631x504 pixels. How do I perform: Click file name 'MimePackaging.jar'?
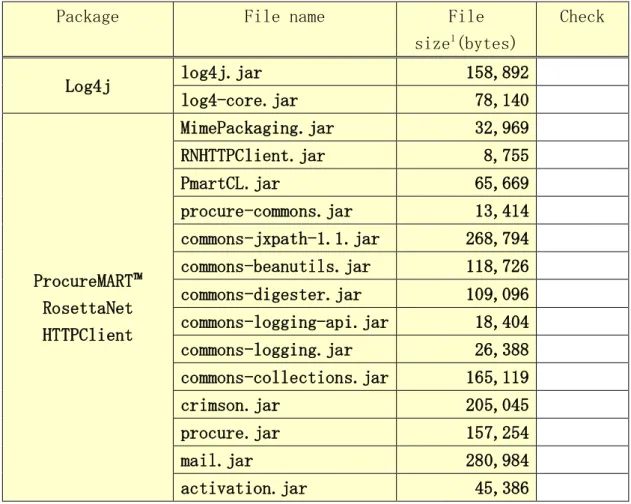pyautogui.click(x=257, y=128)
